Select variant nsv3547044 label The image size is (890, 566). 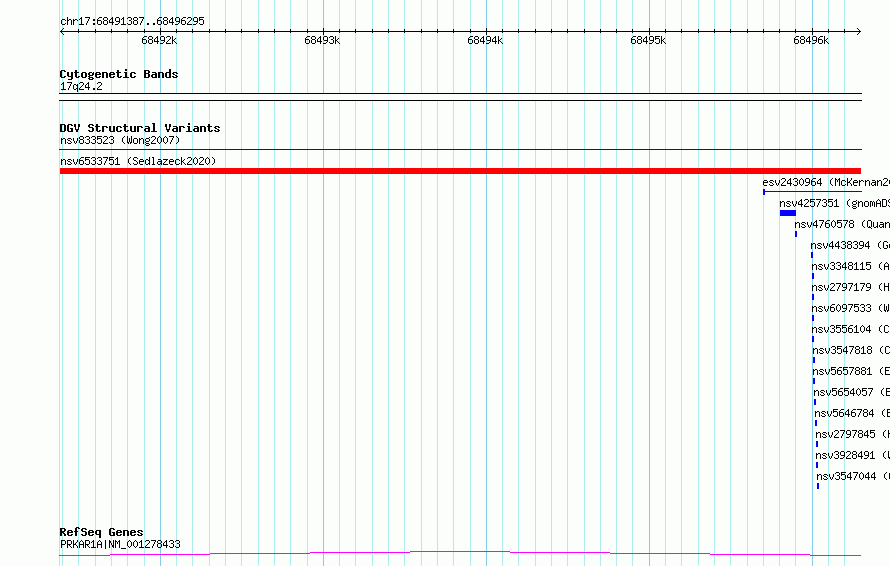point(853,476)
